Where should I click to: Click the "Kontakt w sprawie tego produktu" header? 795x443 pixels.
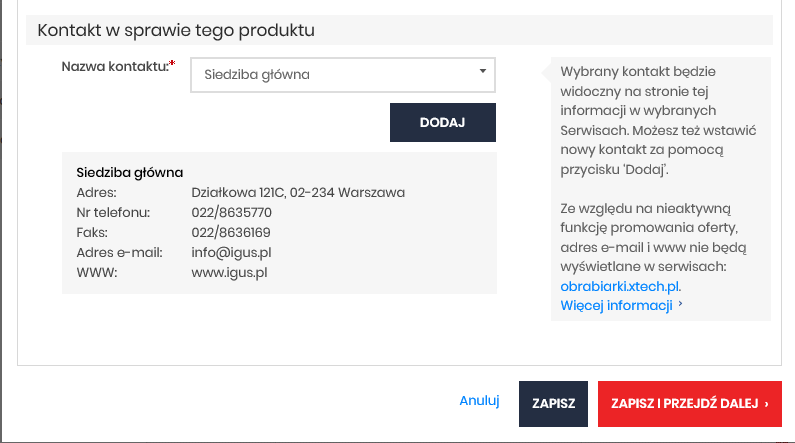[x=176, y=30]
